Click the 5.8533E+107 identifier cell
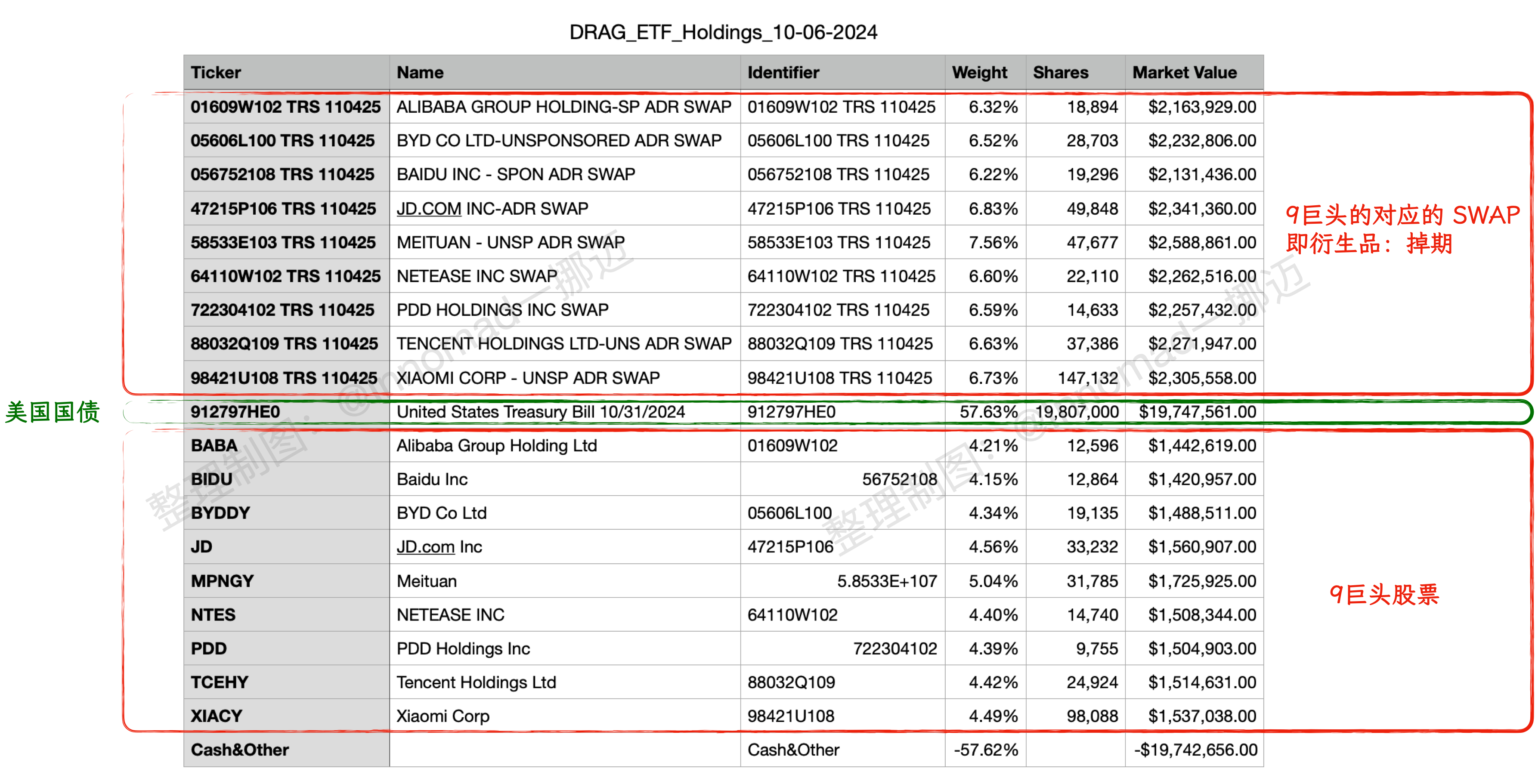Image resolution: width=1535 pixels, height=784 pixels. click(842, 581)
